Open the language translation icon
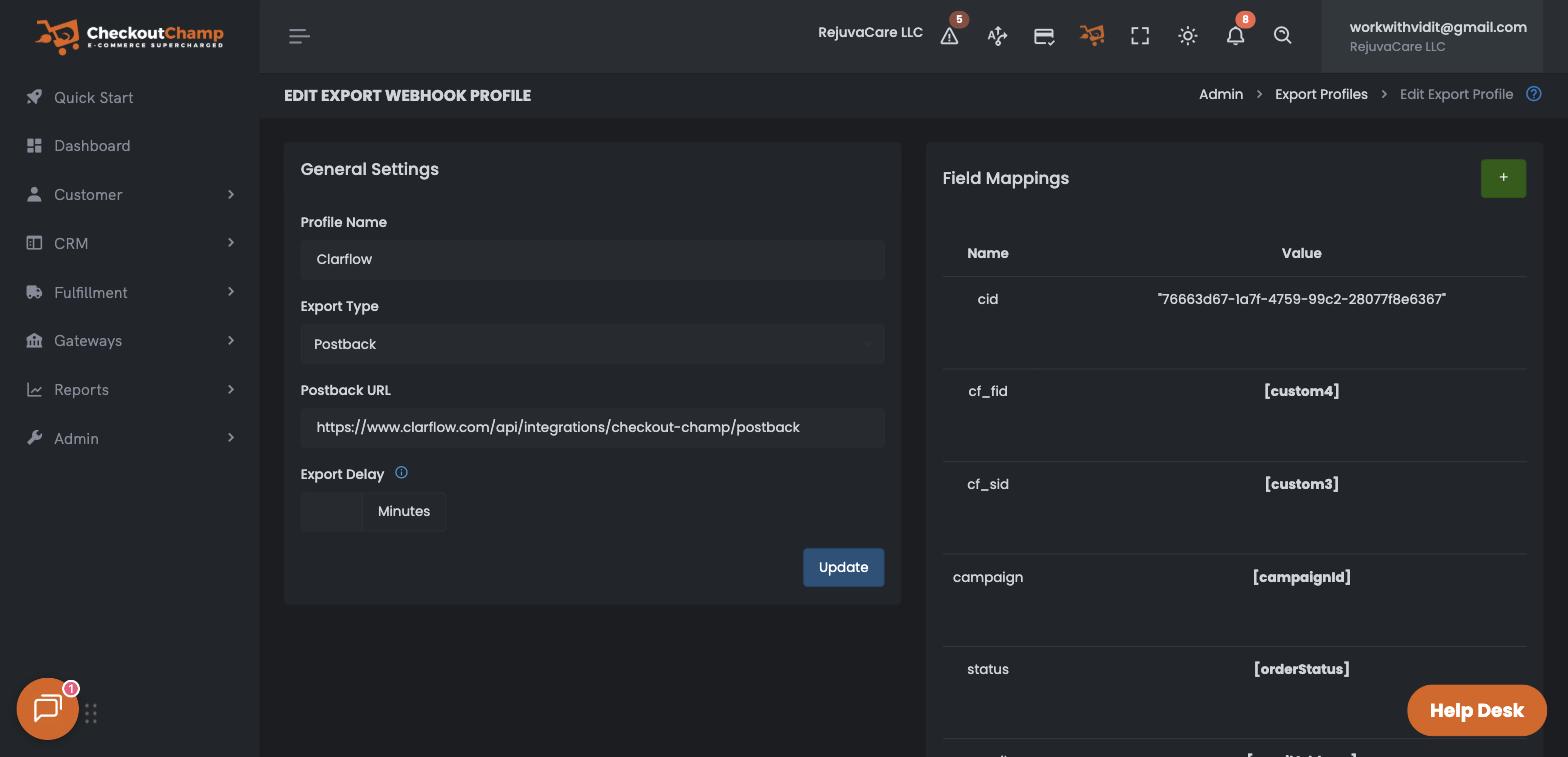Screen dimensions: 1568x757 click(x=997, y=36)
